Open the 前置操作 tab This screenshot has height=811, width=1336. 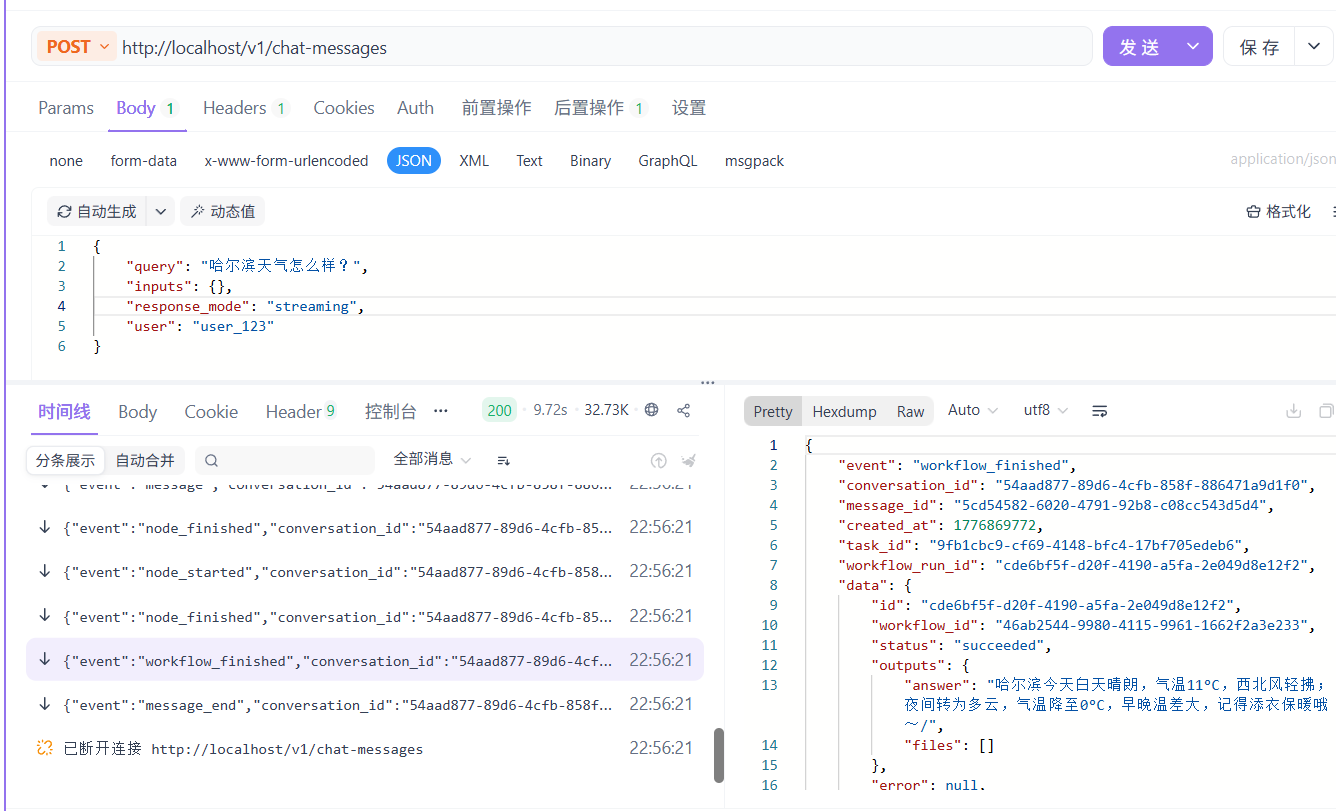click(496, 108)
